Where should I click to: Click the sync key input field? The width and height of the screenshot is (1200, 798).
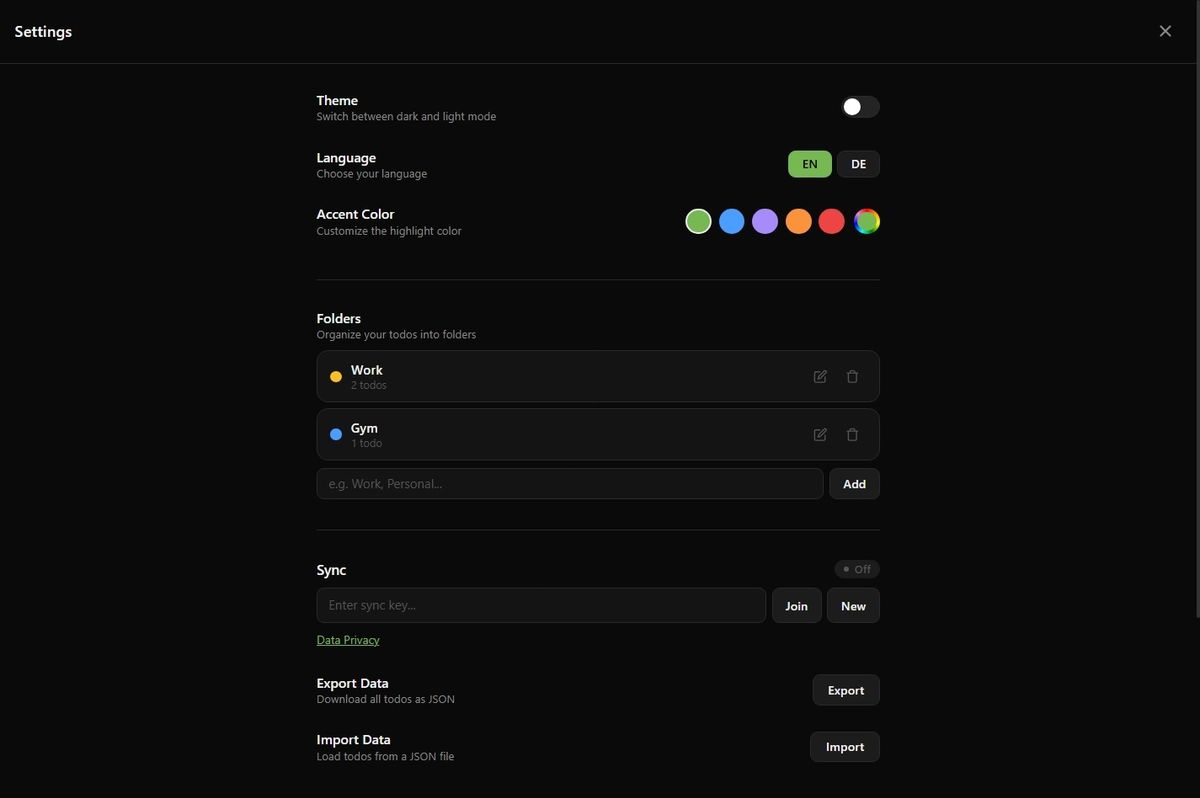point(540,605)
